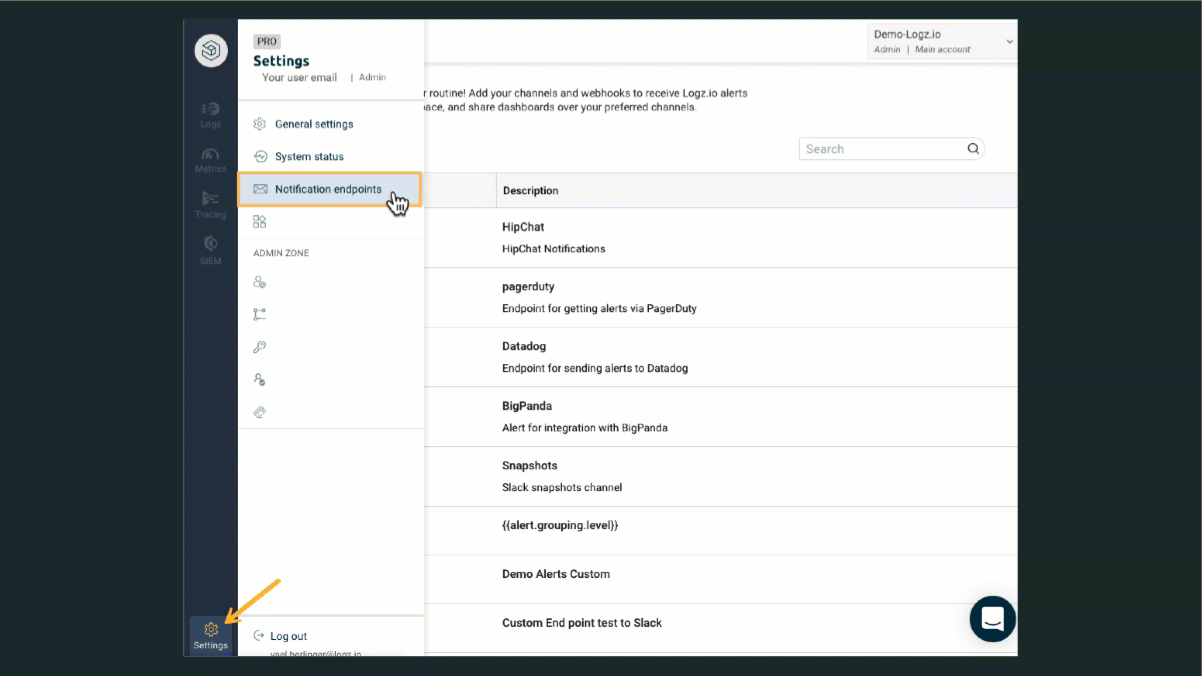Open System status menu entry
The width and height of the screenshot is (1202, 676).
(x=309, y=156)
